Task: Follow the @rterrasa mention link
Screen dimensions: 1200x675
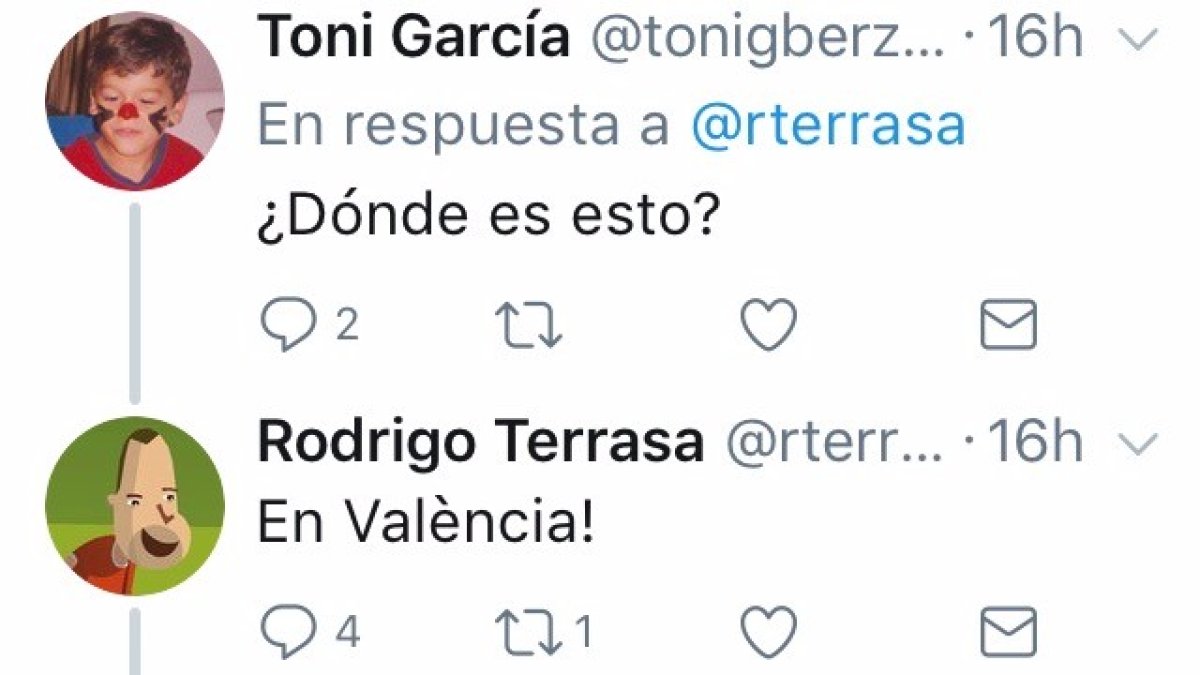Action: point(829,128)
